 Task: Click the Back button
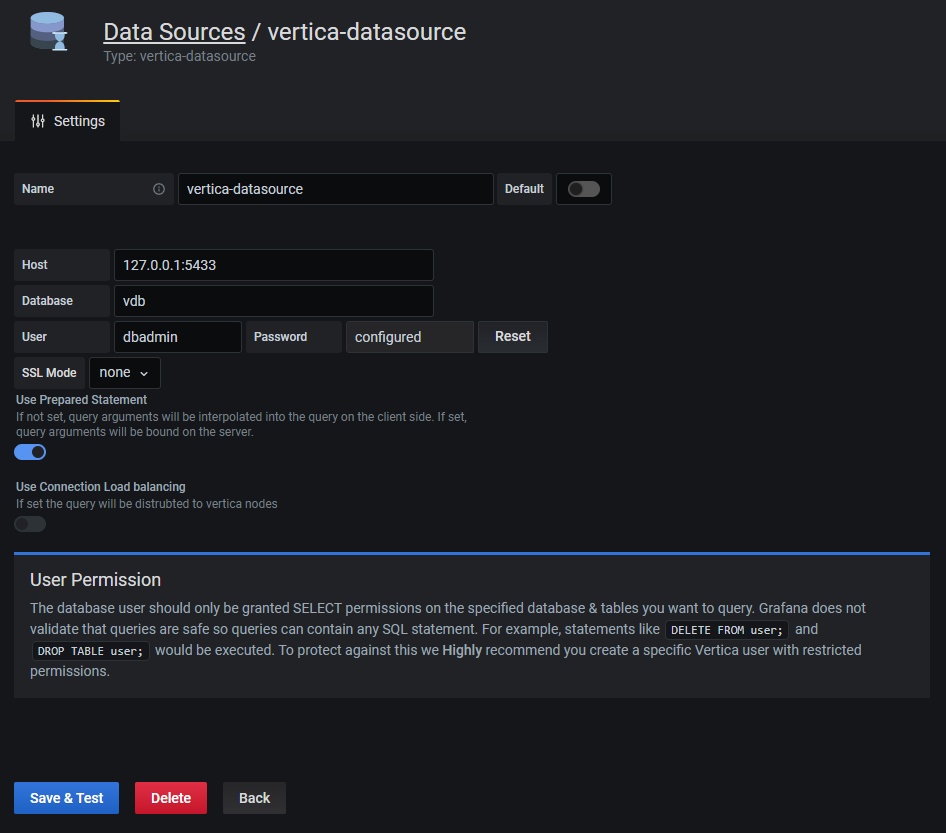254,798
